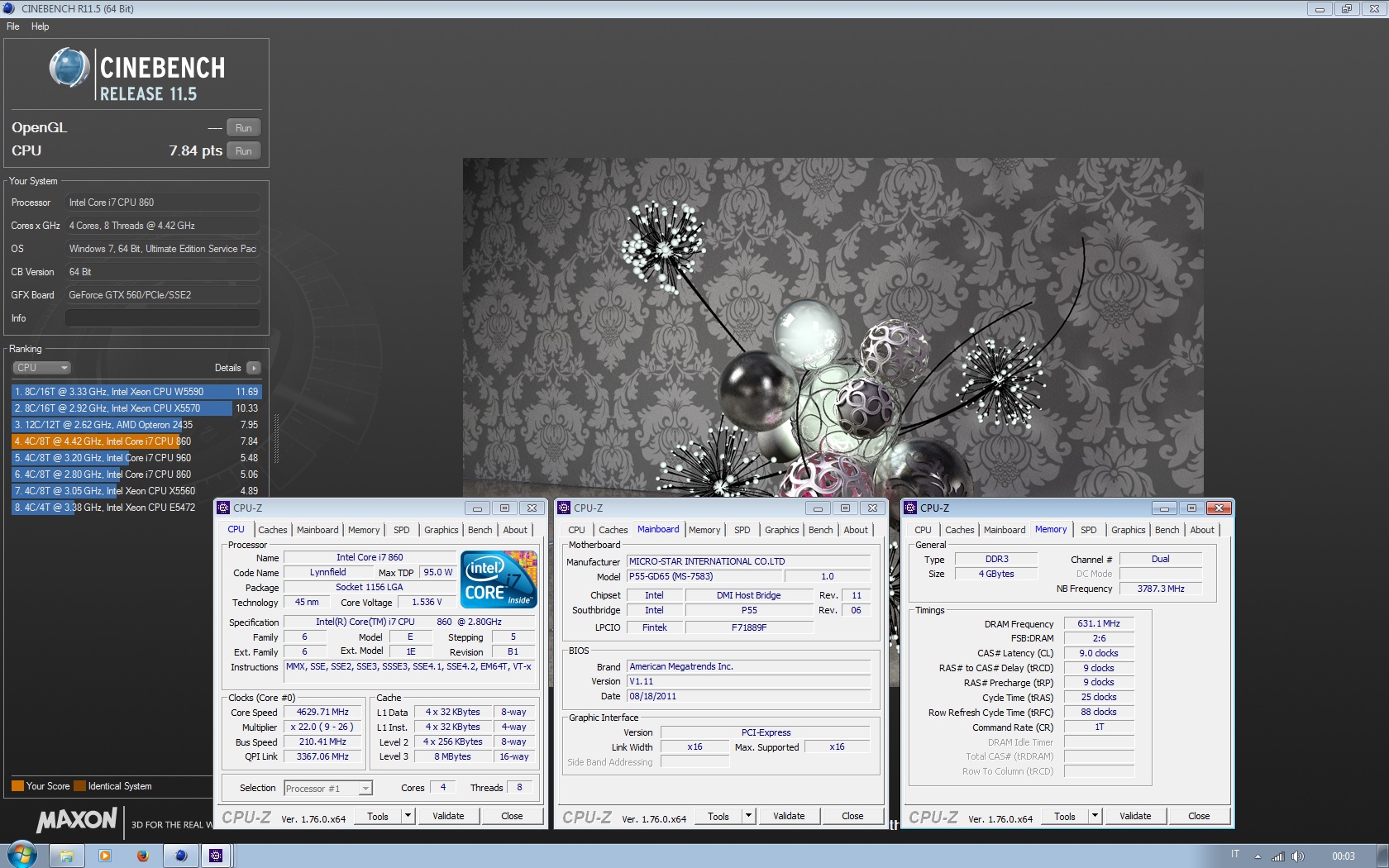Click the orange Your Score swatch
Image resolution: width=1389 pixels, height=868 pixels.
[17, 786]
